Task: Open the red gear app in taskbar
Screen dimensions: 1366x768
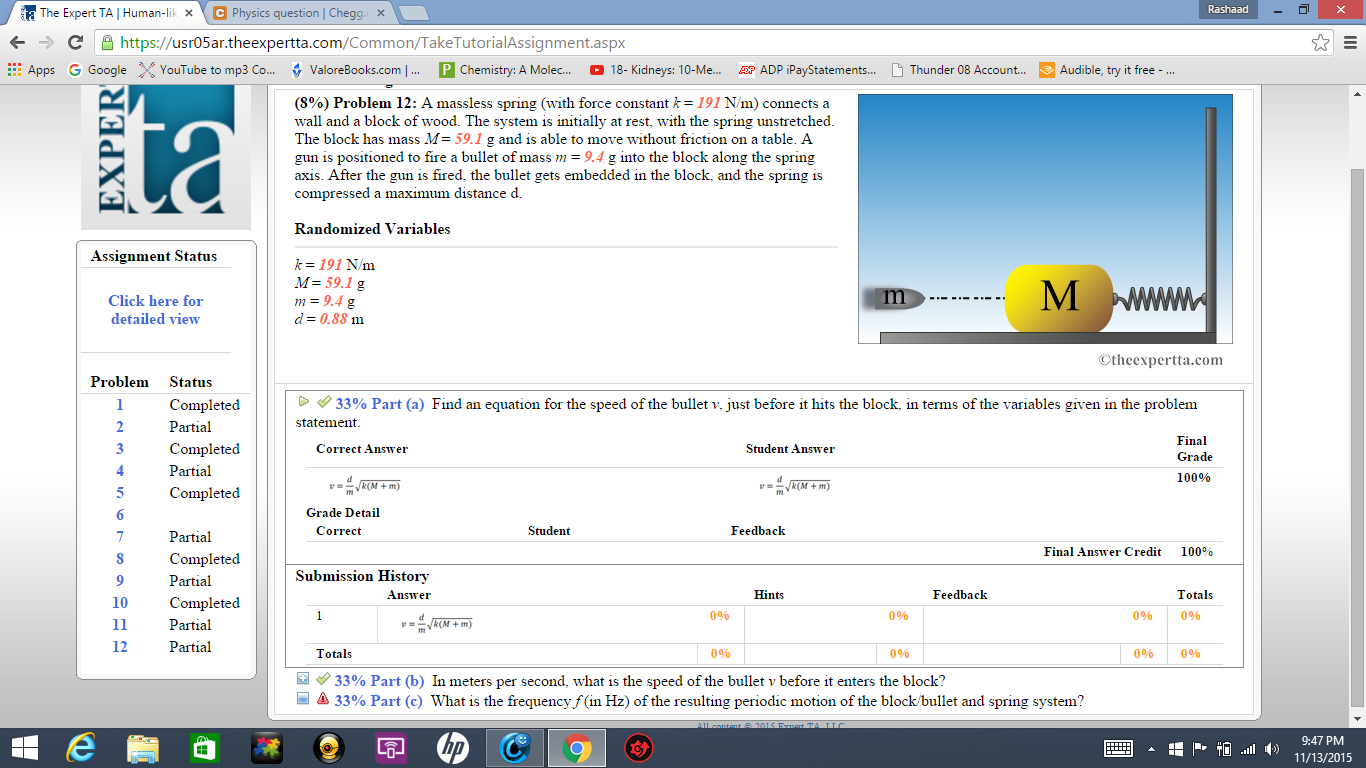Action: click(x=638, y=748)
